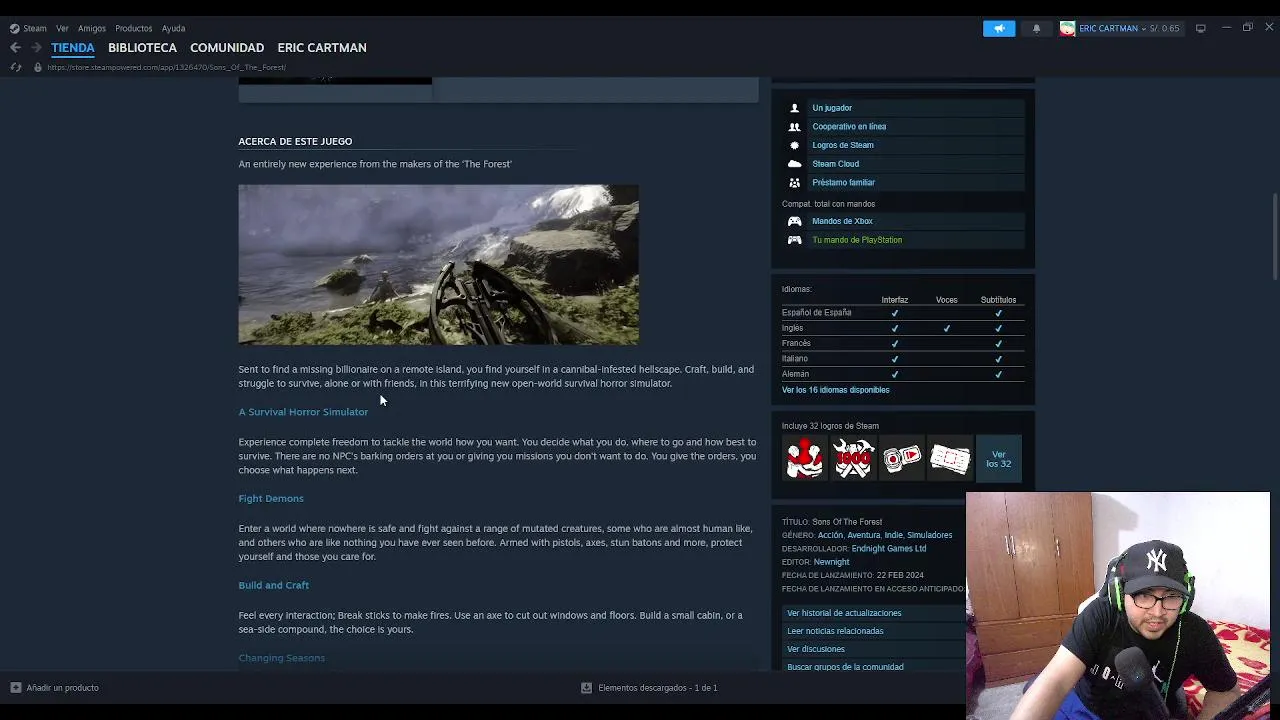This screenshot has height=720, width=1280.
Task: Click the store page URL field
Action: (166, 67)
